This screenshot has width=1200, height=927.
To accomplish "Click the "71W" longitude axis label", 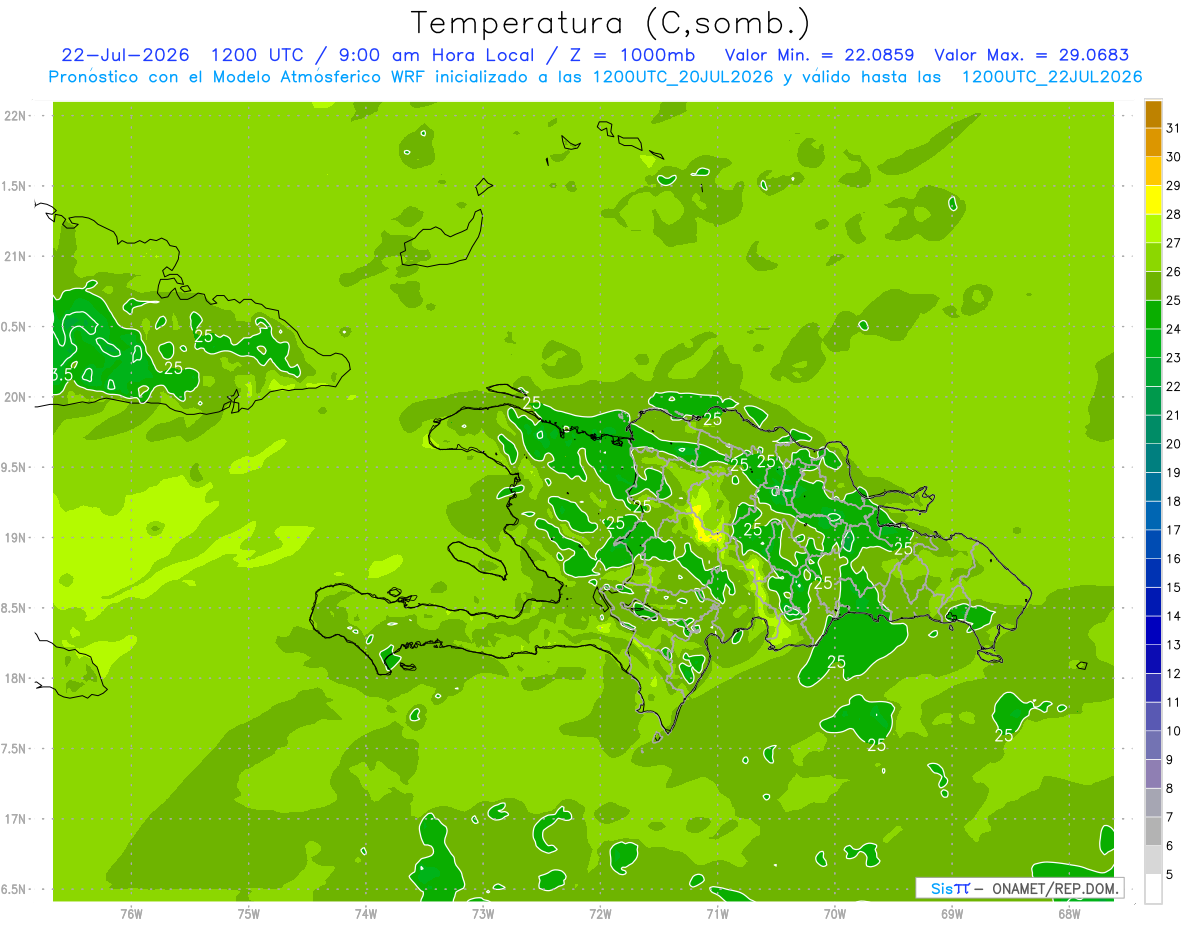I will (x=717, y=913).
